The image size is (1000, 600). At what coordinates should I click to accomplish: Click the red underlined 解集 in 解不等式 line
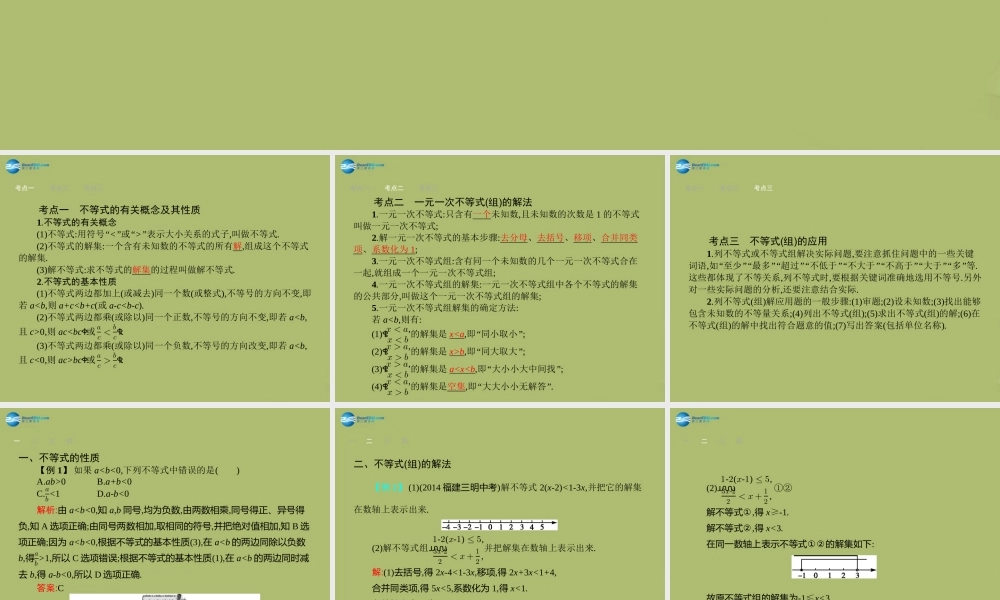[x=141, y=270]
